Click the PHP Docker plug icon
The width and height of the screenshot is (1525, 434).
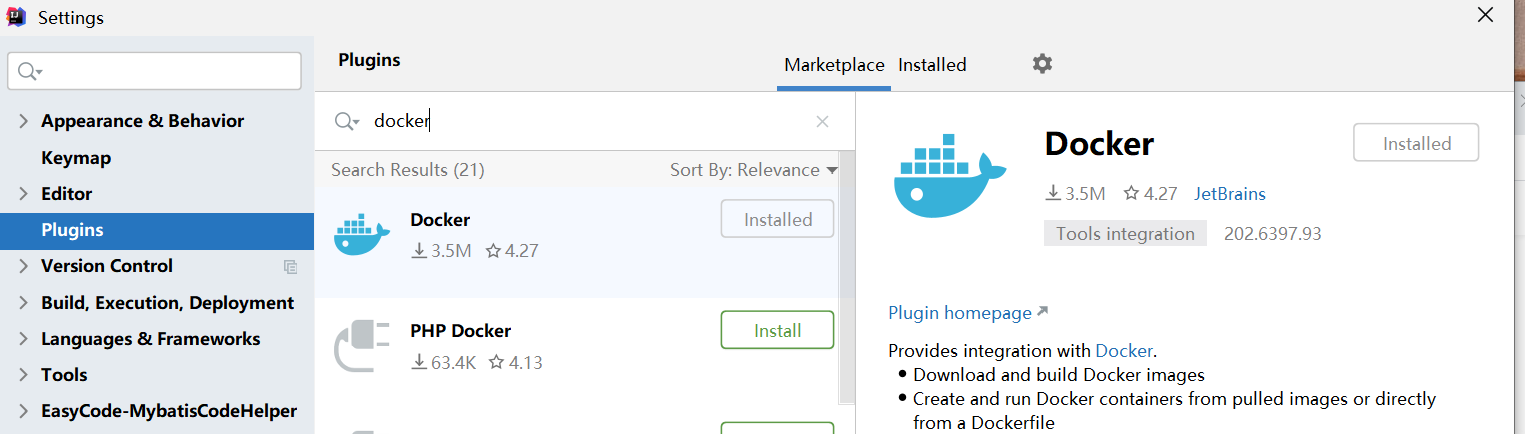(x=362, y=346)
